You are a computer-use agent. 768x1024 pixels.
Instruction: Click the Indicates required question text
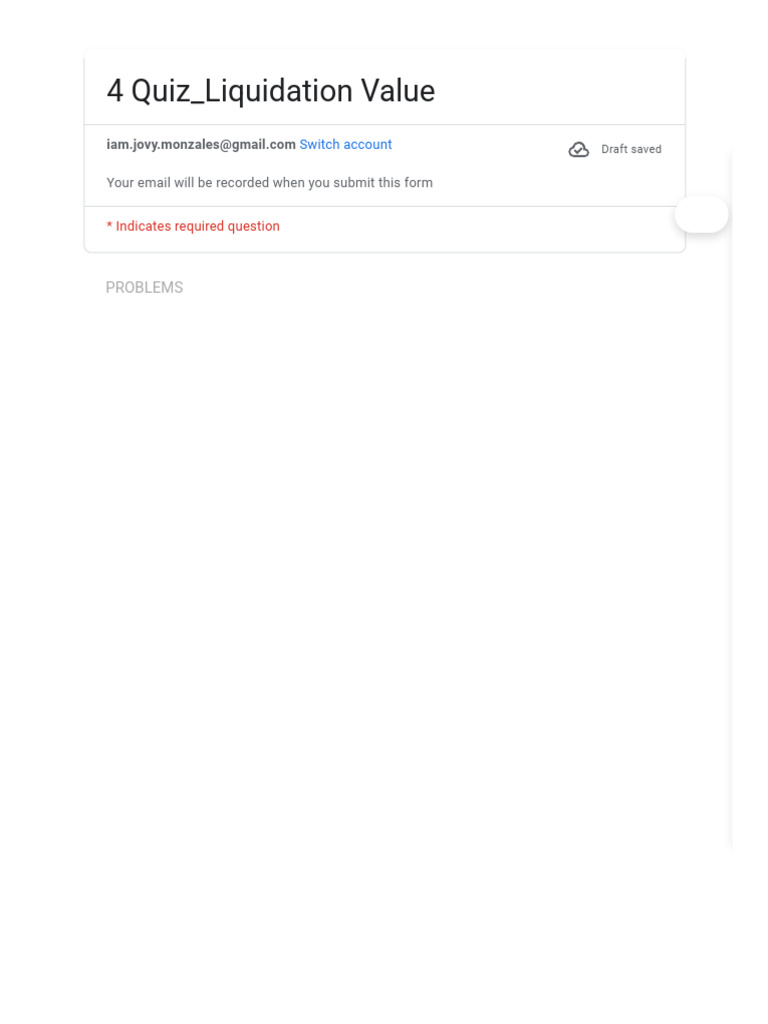pyautogui.click(x=198, y=227)
